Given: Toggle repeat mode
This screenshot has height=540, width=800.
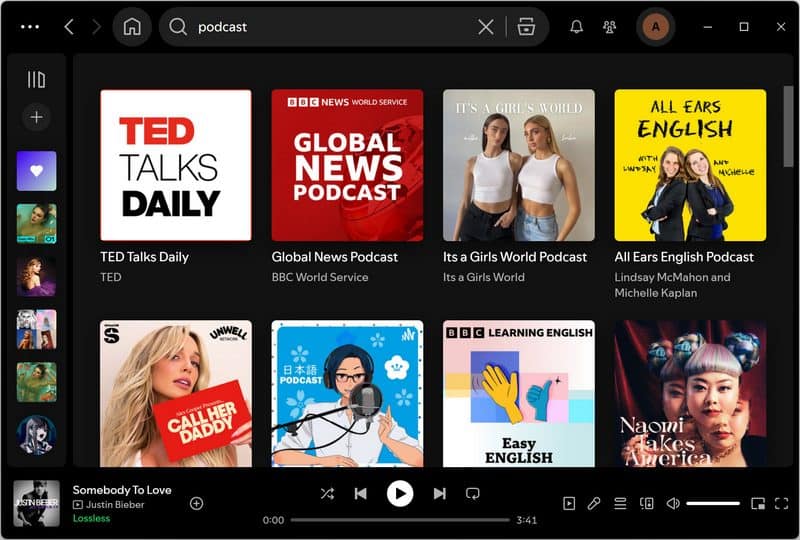Looking at the screenshot, I should (472, 494).
